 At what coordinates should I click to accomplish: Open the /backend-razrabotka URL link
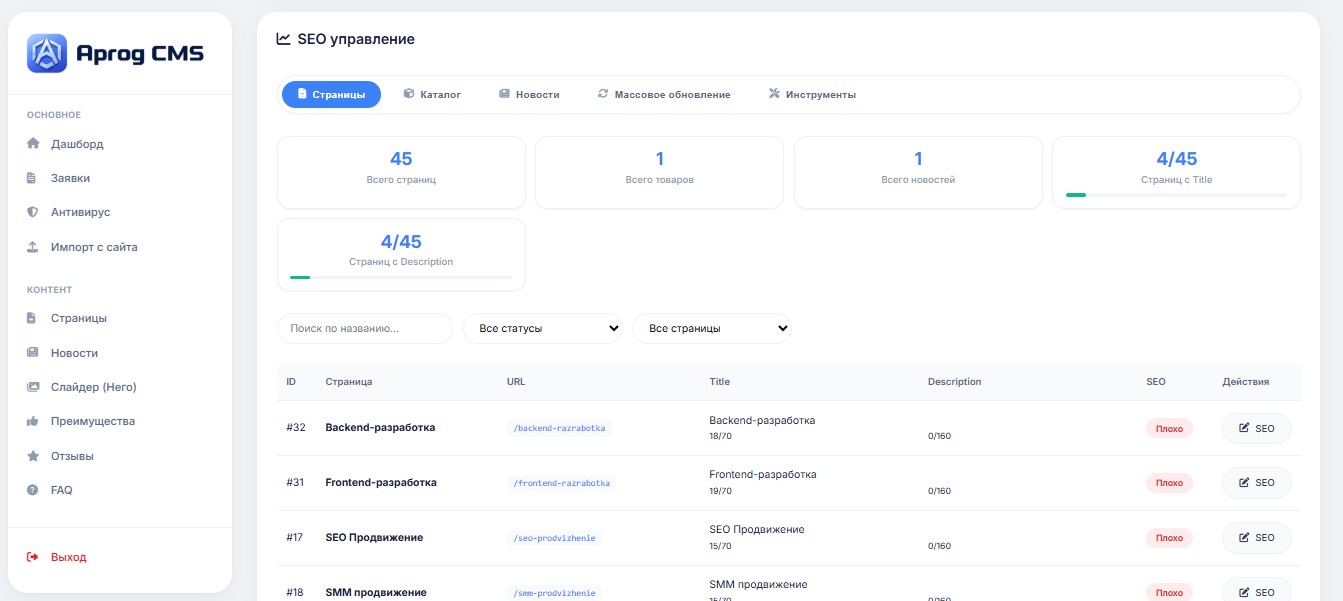[559, 428]
